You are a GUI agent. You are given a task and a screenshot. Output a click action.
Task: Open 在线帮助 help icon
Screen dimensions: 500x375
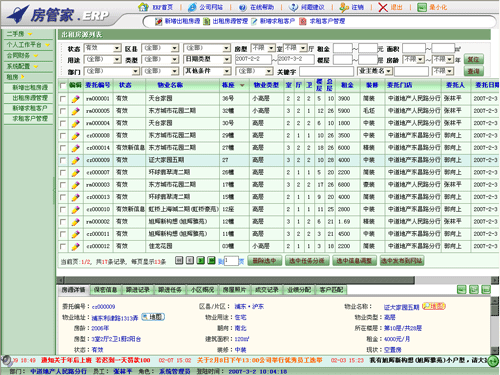tap(243, 7)
